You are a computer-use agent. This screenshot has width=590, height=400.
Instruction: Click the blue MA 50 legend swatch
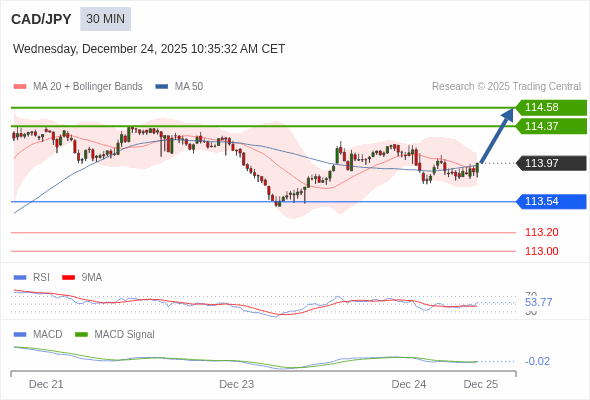tap(162, 87)
